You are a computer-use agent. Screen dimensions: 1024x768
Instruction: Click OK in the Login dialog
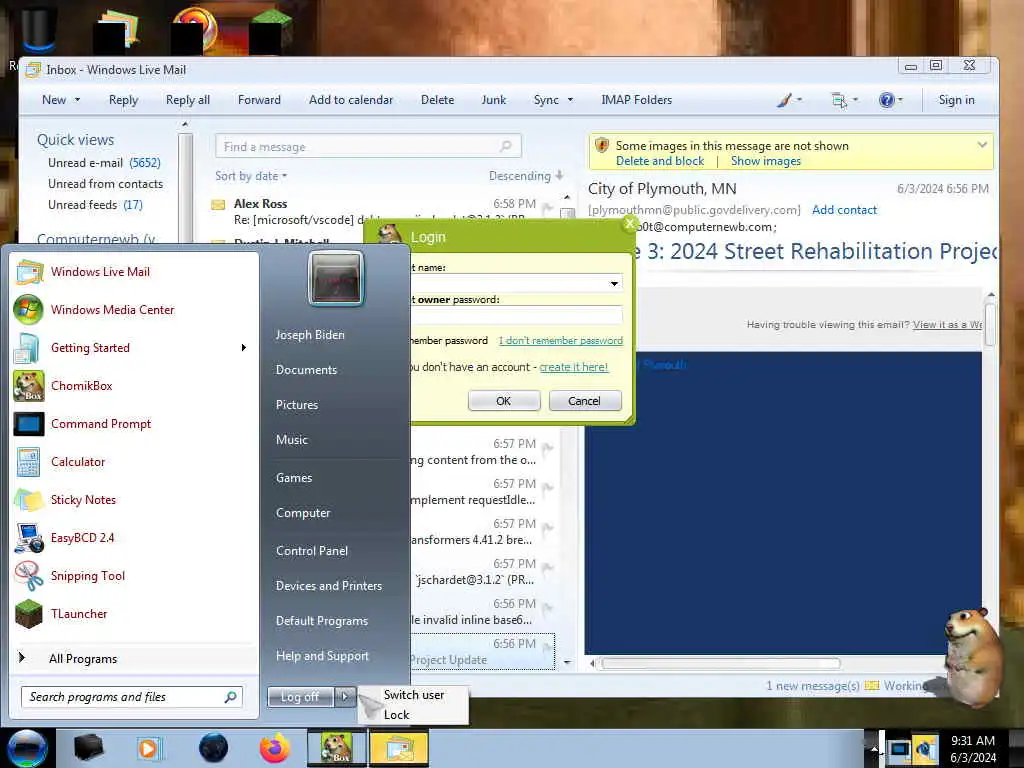pos(504,401)
